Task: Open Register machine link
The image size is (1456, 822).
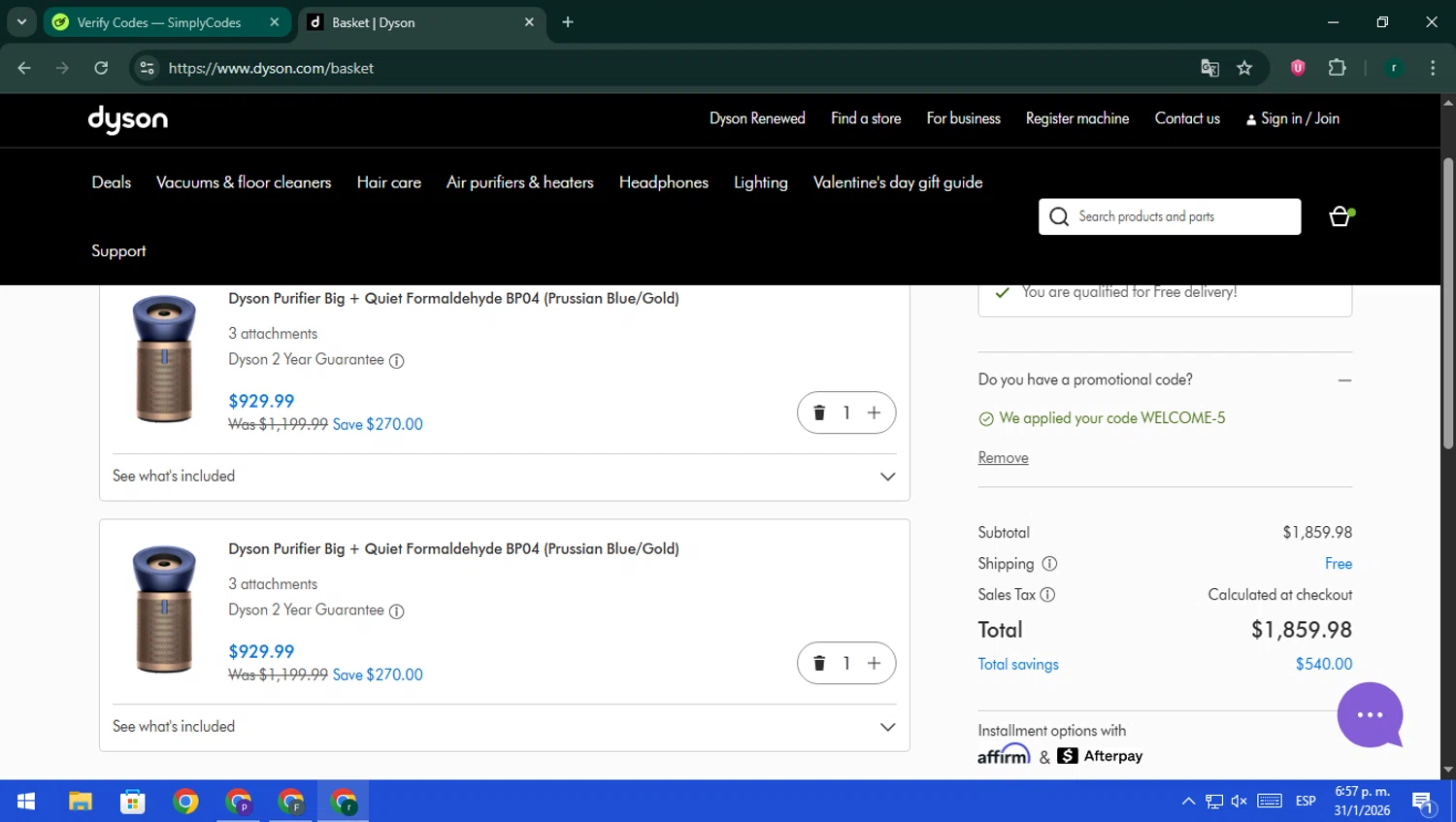Action: tap(1077, 118)
